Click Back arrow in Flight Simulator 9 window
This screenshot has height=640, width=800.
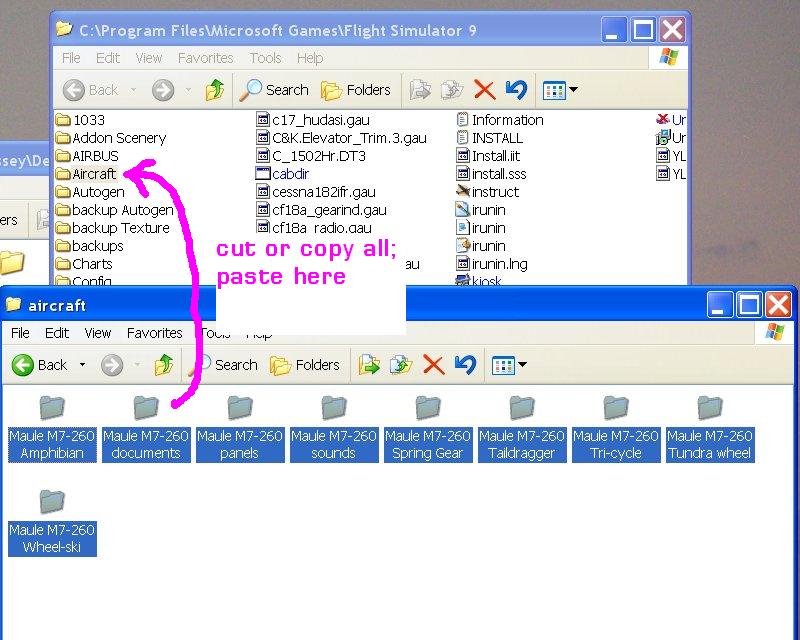tap(74, 90)
